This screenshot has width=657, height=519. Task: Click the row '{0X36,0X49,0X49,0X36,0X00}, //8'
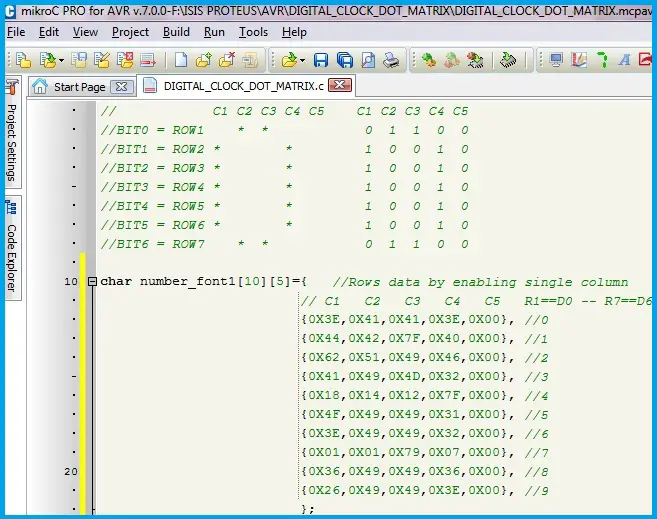(424, 472)
